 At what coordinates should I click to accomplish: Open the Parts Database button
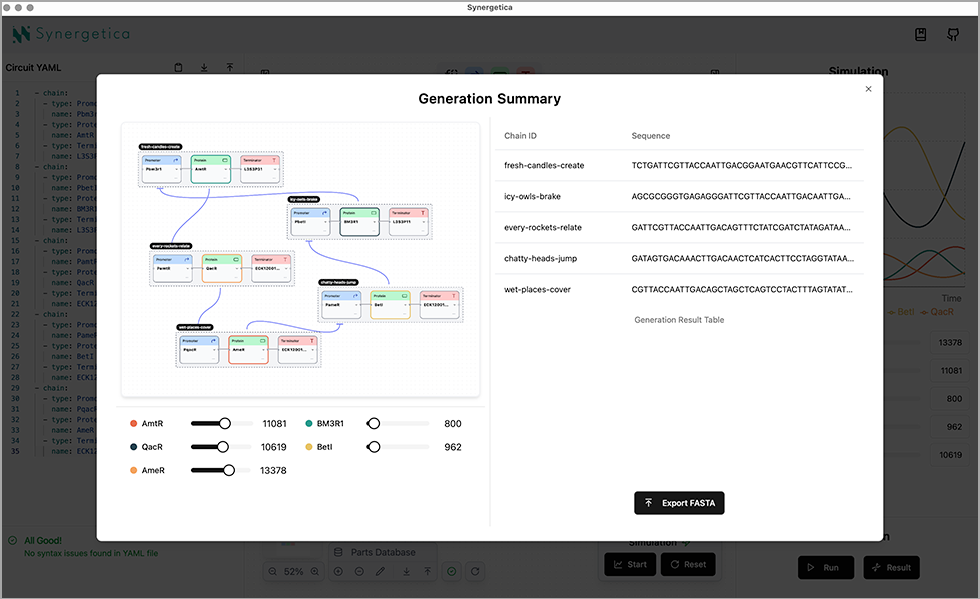point(382,553)
